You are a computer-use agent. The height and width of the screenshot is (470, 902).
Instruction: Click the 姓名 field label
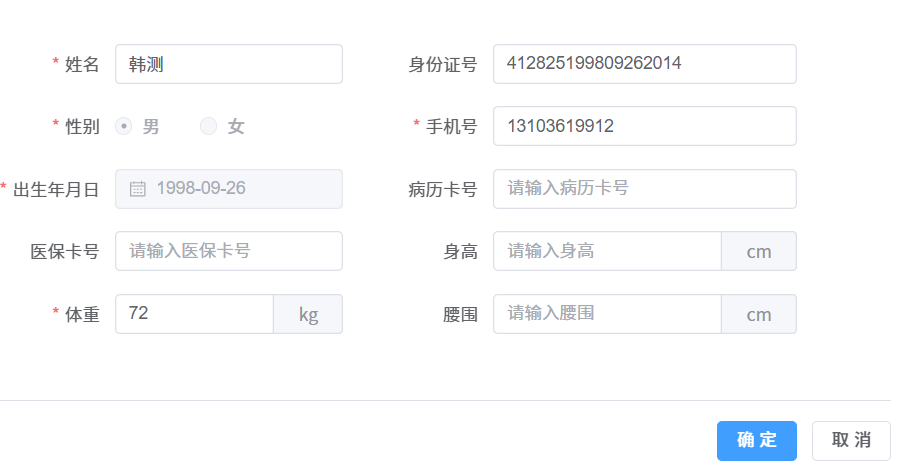(82, 64)
